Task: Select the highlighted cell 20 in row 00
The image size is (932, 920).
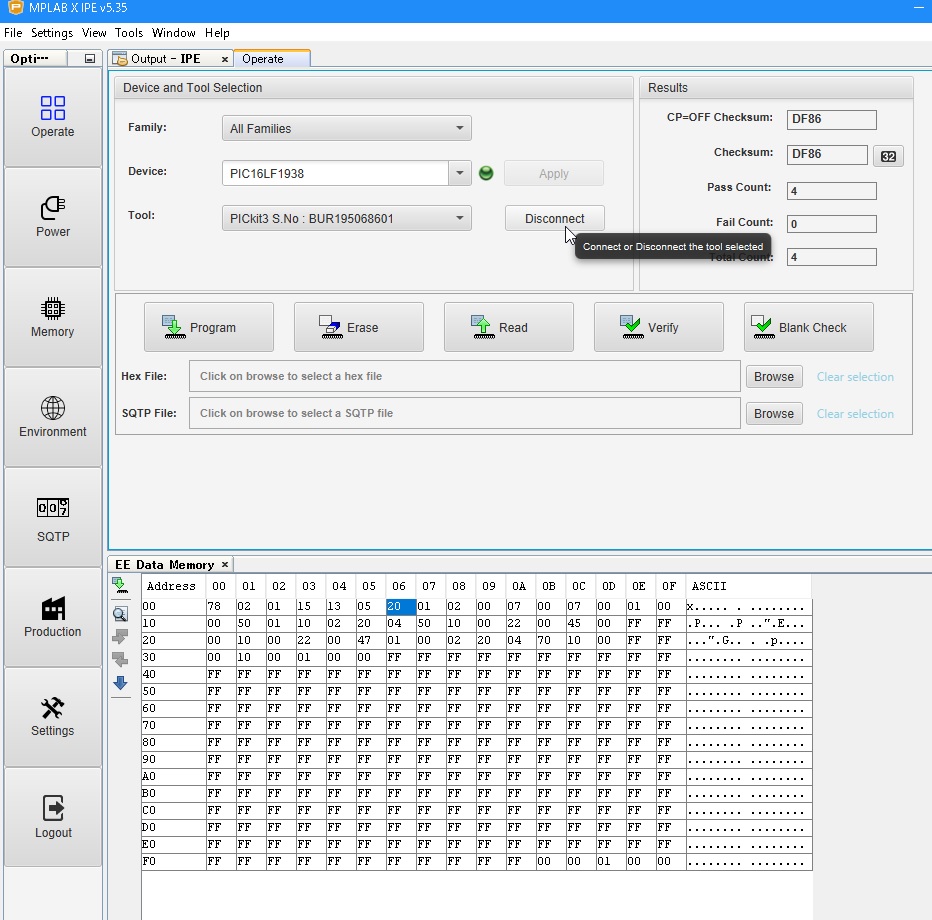Action: (401, 606)
